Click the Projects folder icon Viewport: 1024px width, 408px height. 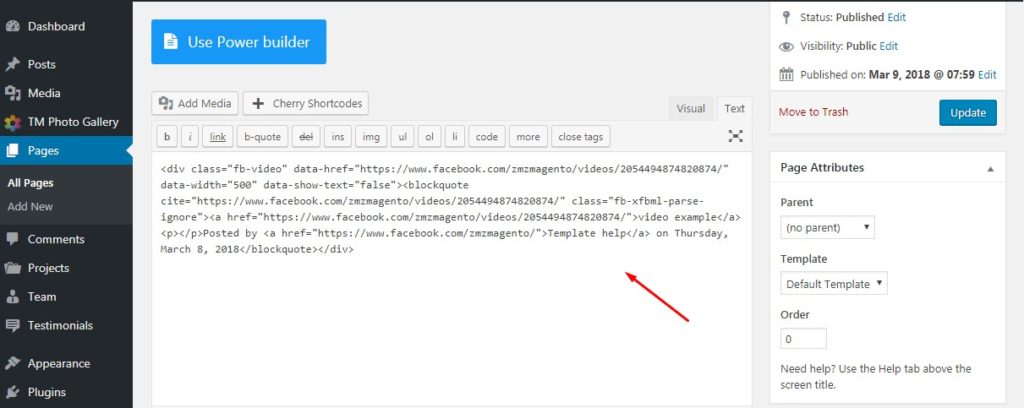[x=12, y=268]
